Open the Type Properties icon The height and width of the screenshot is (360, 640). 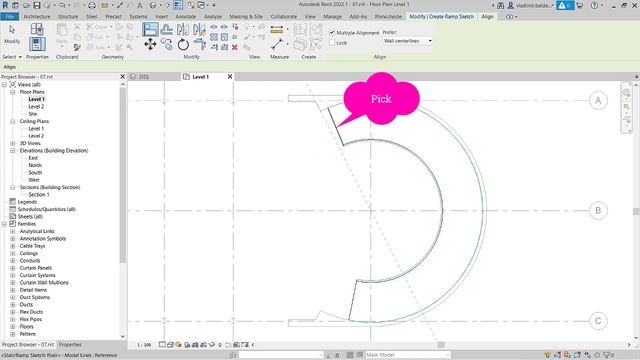coord(37,29)
